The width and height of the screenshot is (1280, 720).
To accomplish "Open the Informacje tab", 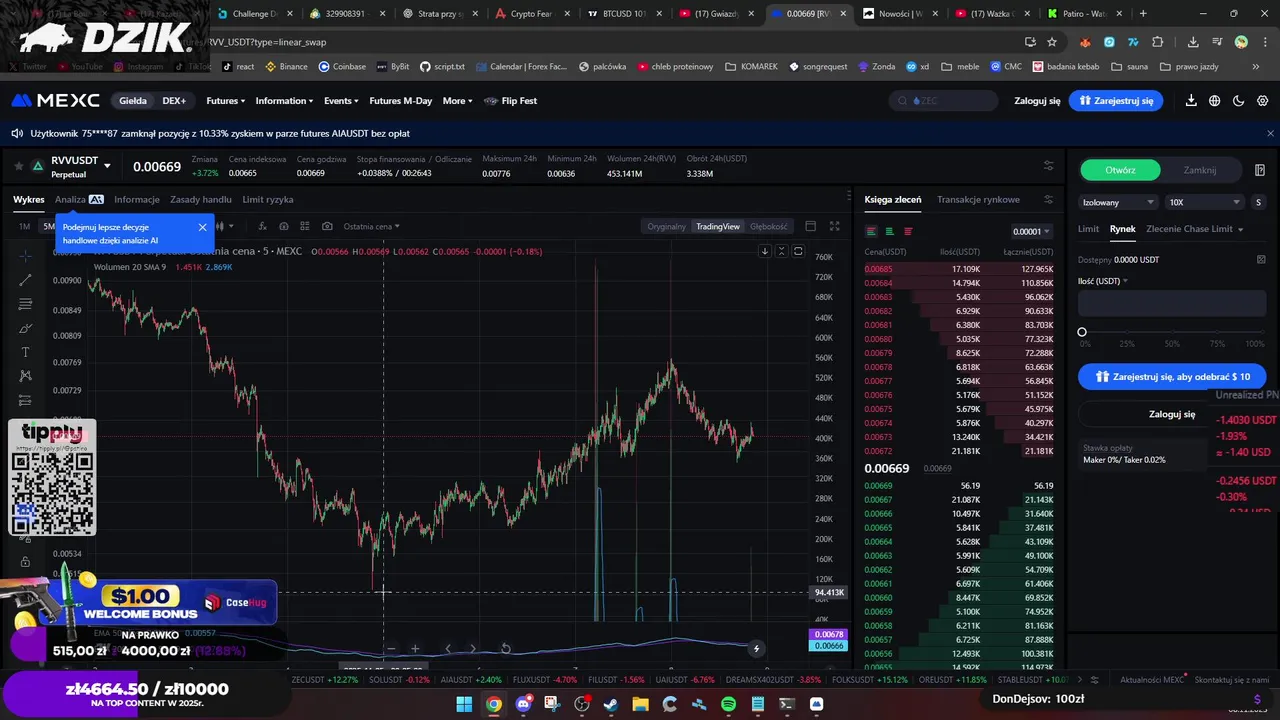I will 136,199.
